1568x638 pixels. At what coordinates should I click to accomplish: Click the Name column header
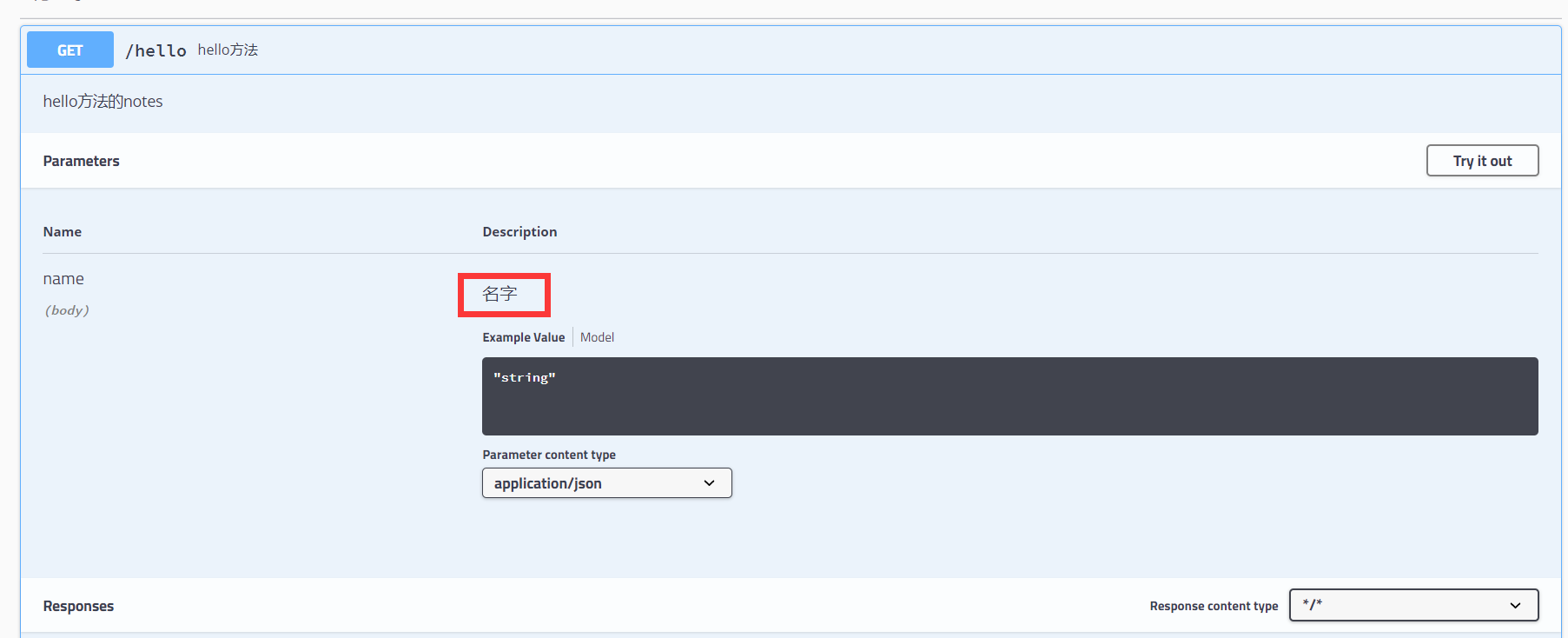[63, 232]
